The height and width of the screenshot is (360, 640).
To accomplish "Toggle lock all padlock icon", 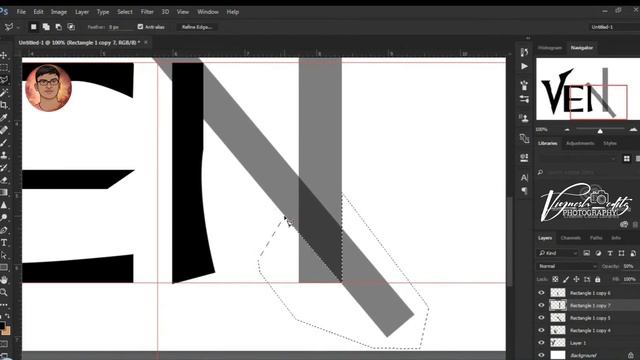I will pos(598,279).
